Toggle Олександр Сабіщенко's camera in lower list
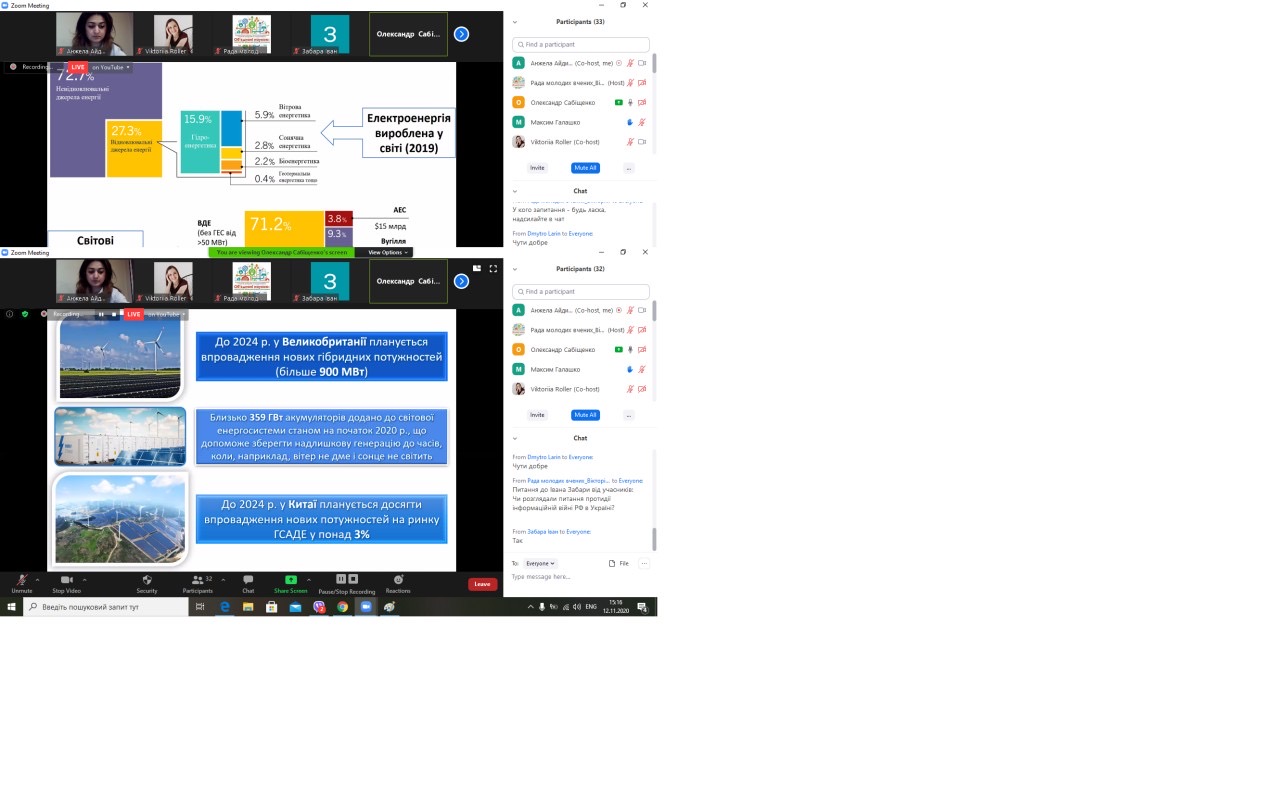This screenshot has width=1280, height=800. tap(642, 349)
